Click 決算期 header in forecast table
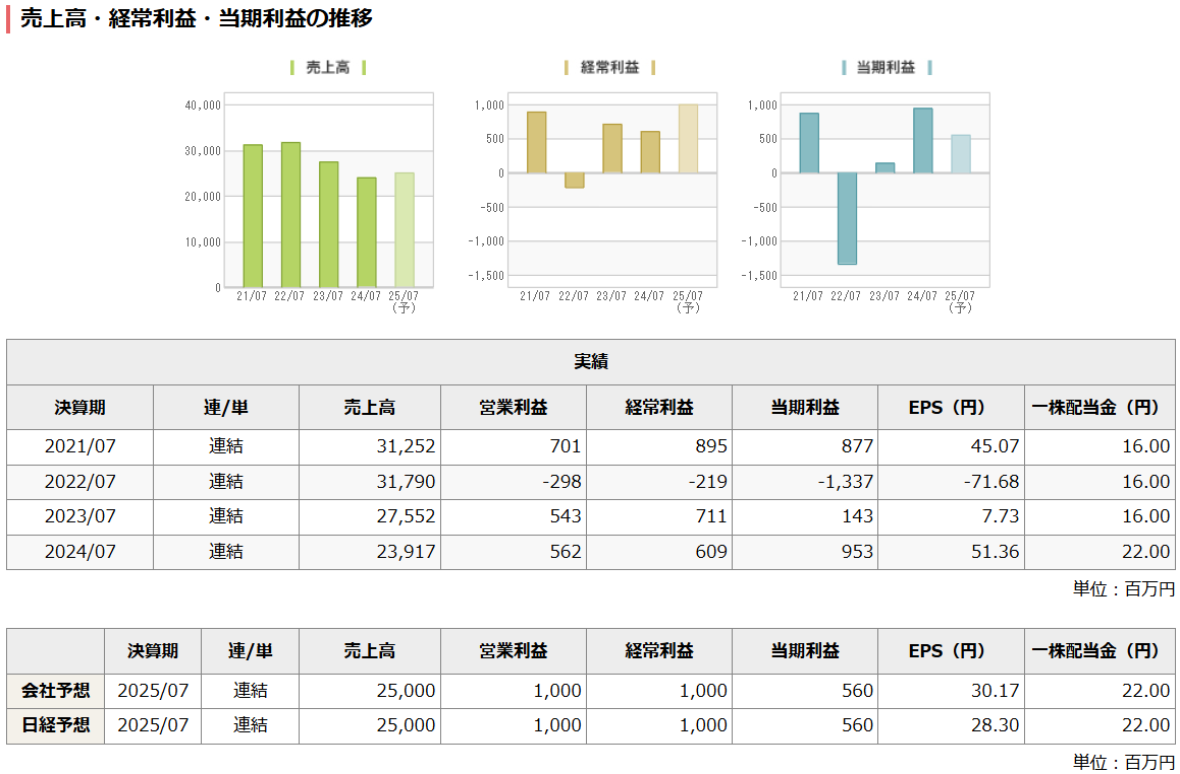This screenshot has height=774, width=1180. [x=153, y=651]
